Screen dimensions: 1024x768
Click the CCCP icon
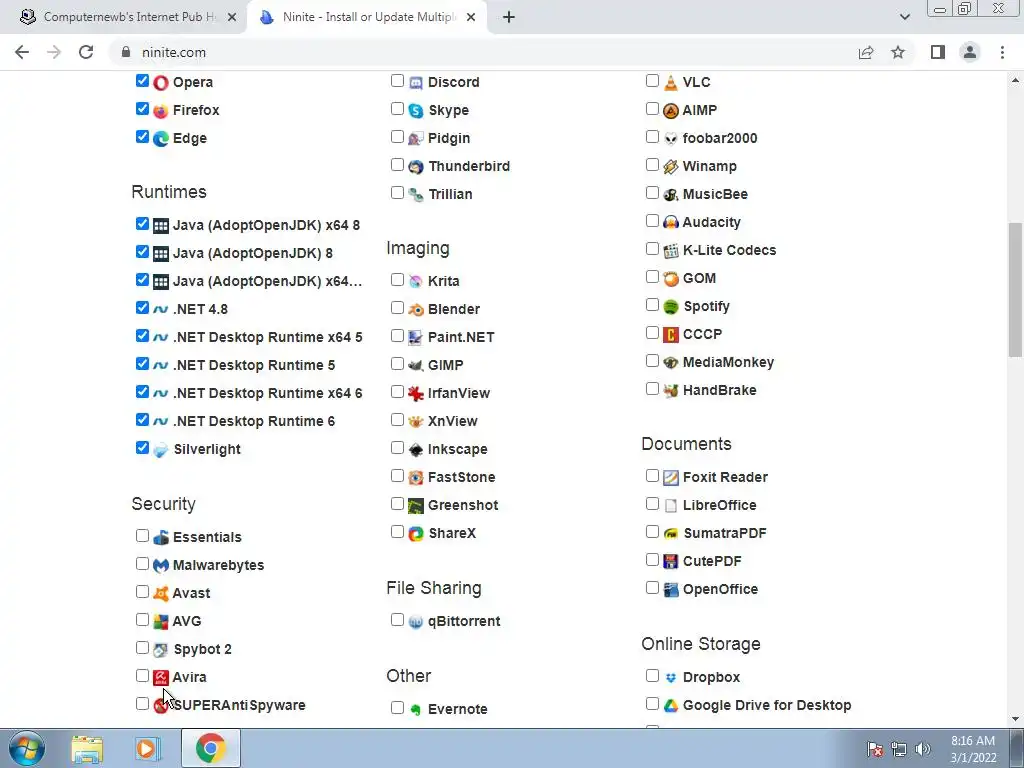(671, 334)
